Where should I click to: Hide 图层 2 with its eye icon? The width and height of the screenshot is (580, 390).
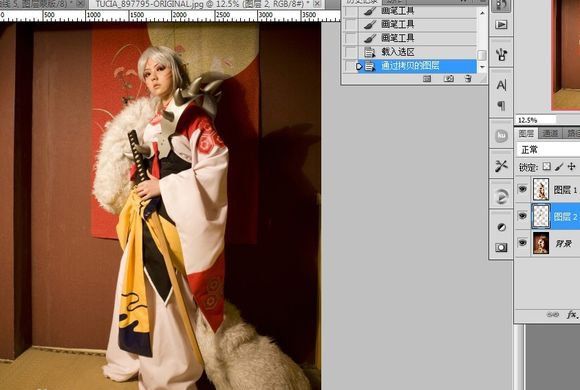pos(522,215)
